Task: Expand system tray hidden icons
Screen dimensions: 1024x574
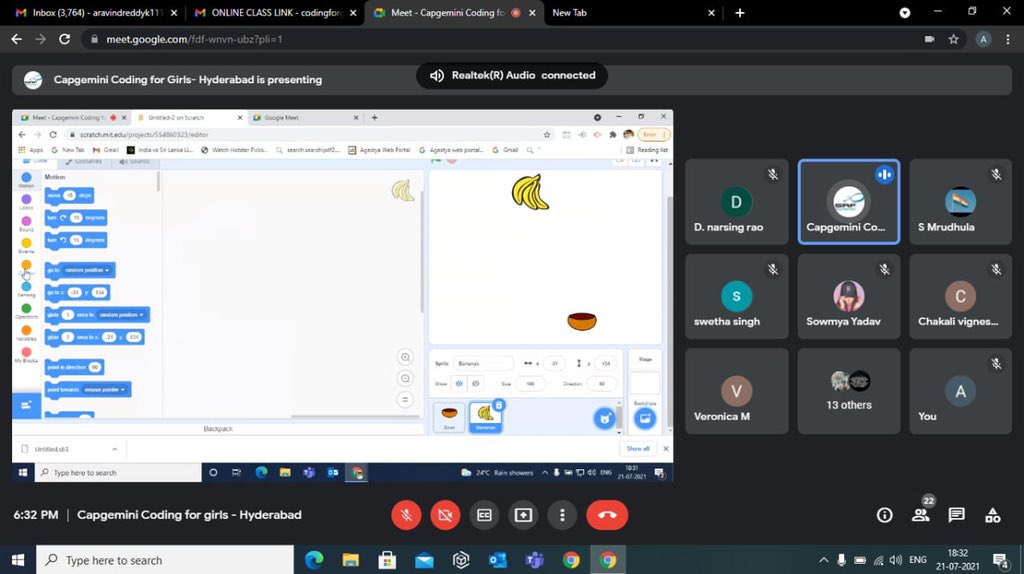Action: point(824,560)
